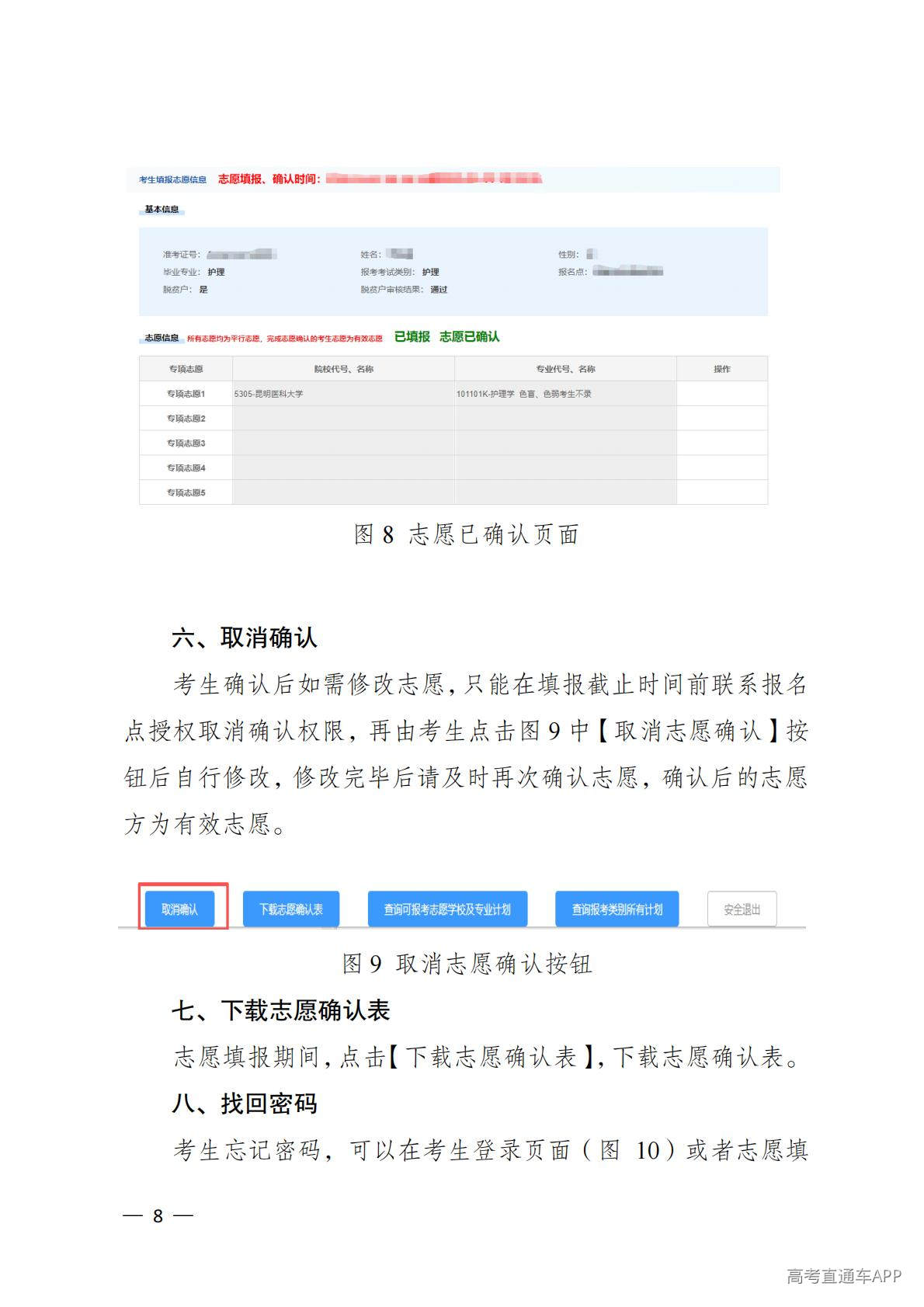Image resolution: width=924 pixels, height=1307 pixels.
Task: Select the 志愿填报、确认时间 red label
Action: tap(269, 179)
